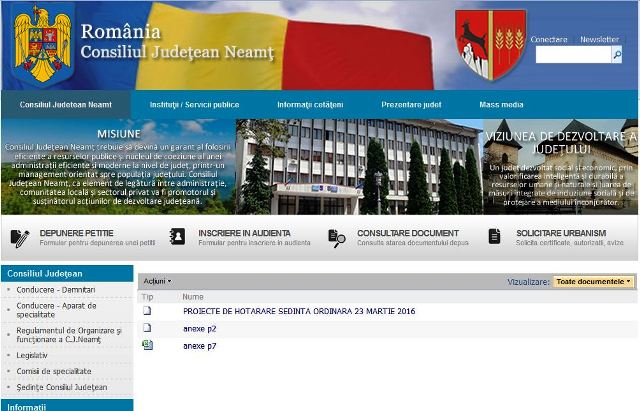Viewport: 640px width, 411px height.
Task: Click INSCRIERE IN AUDIENTA heading
Action: (x=244, y=233)
